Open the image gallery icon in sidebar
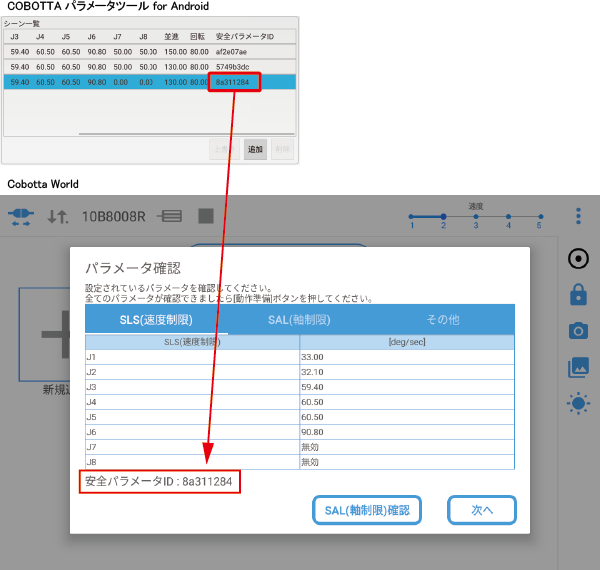 point(578,367)
